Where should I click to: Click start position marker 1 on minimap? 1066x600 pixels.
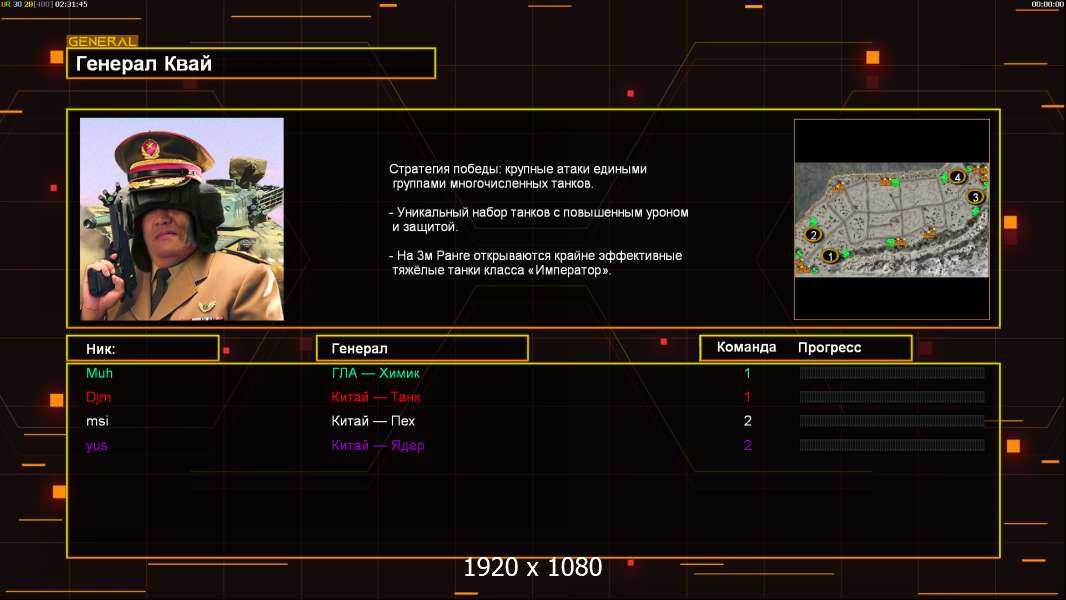click(829, 256)
